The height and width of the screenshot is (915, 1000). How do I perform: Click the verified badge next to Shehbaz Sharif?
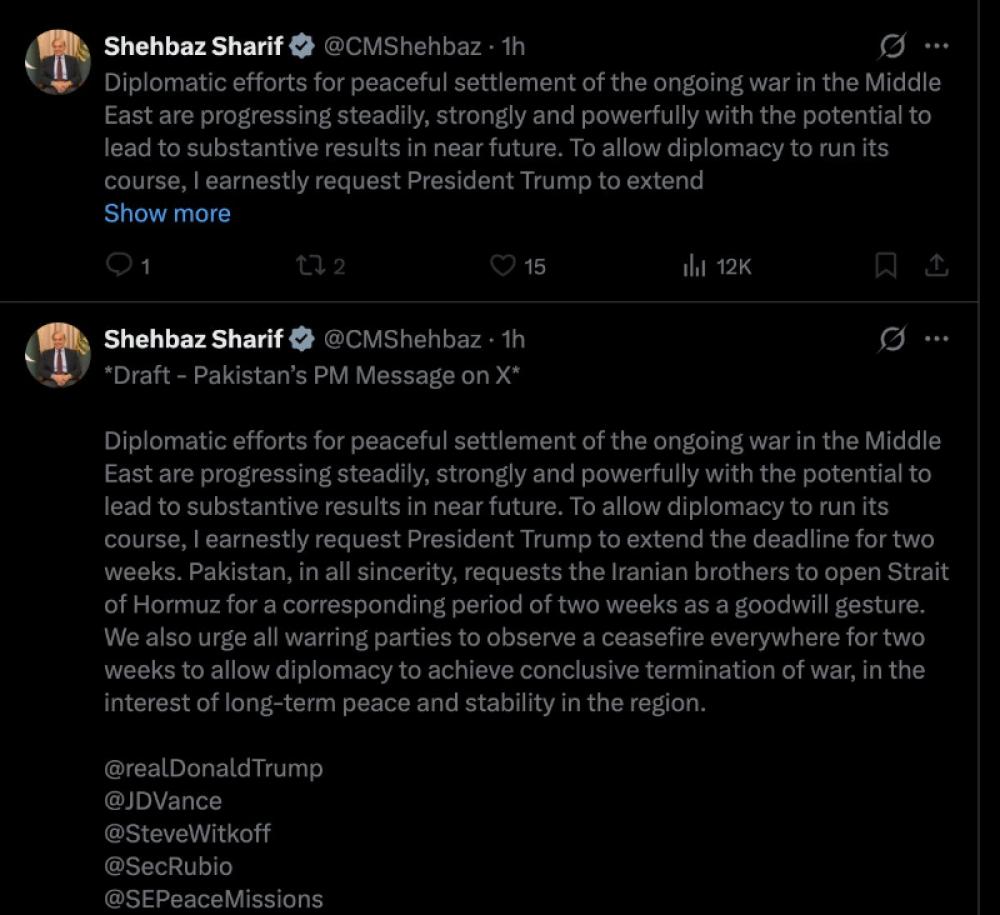pyautogui.click(x=300, y=45)
